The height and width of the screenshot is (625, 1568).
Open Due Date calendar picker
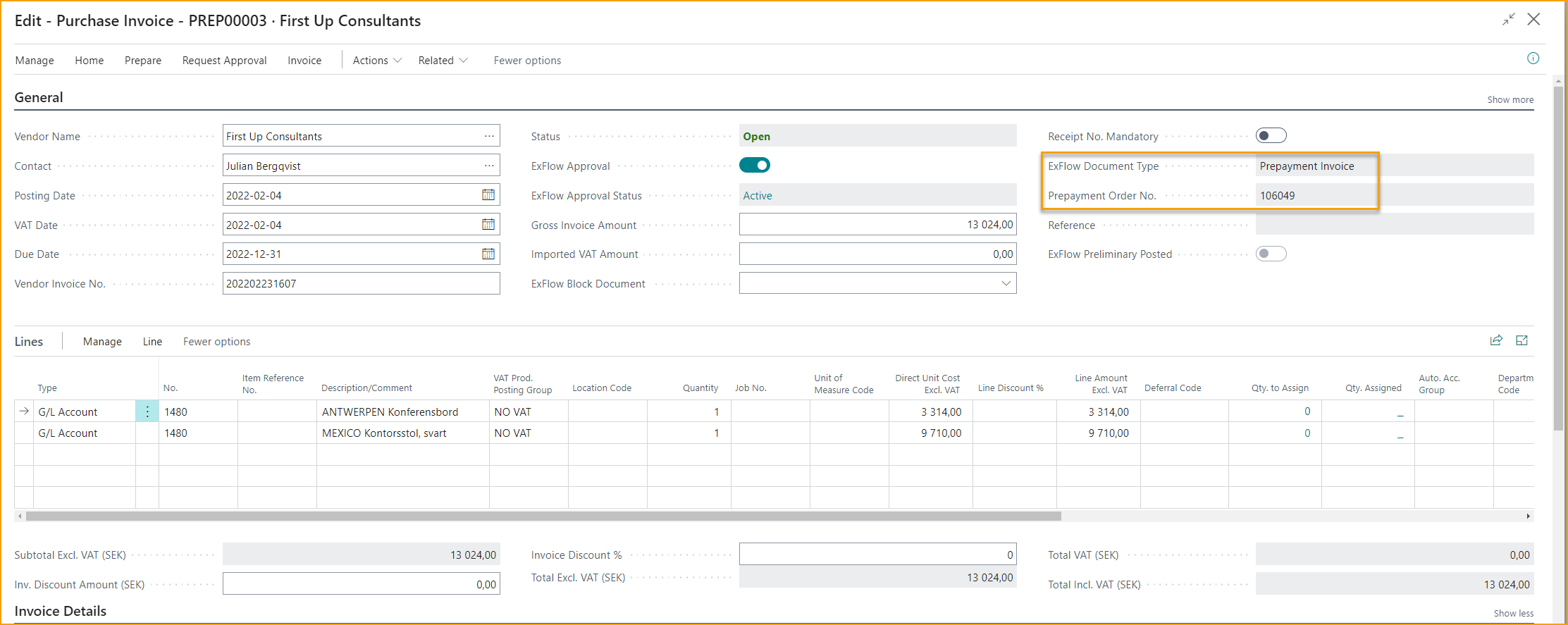tap(488, 254)
